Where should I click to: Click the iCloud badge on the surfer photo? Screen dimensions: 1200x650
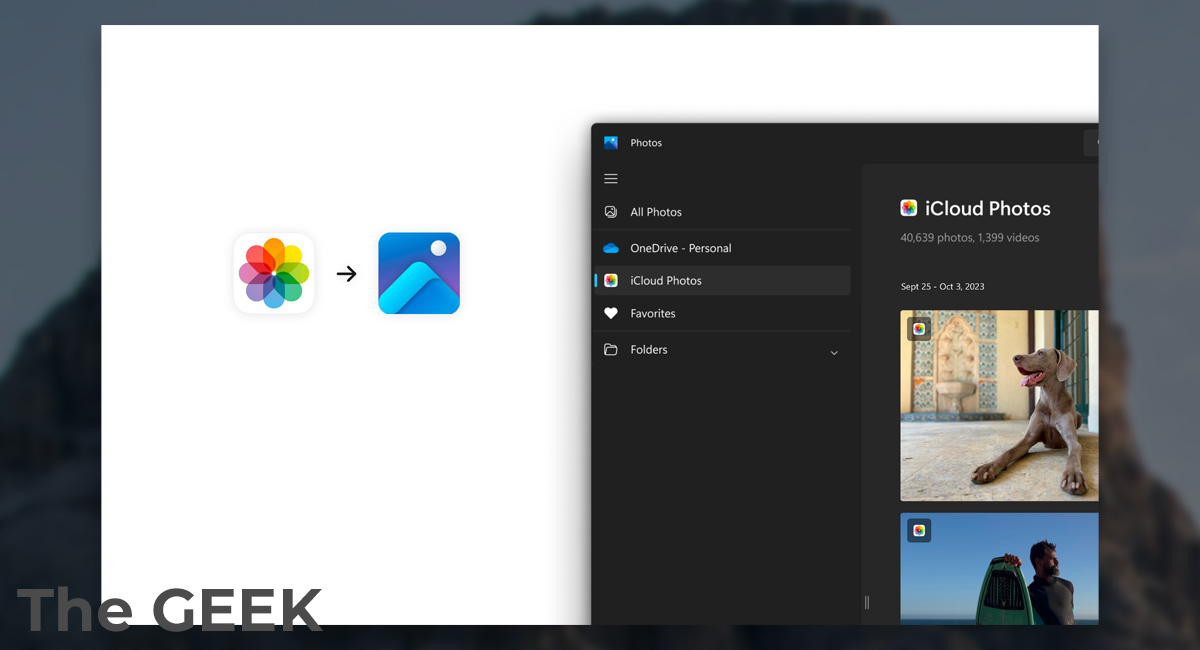pyautogui.click(x=919, y=531)
